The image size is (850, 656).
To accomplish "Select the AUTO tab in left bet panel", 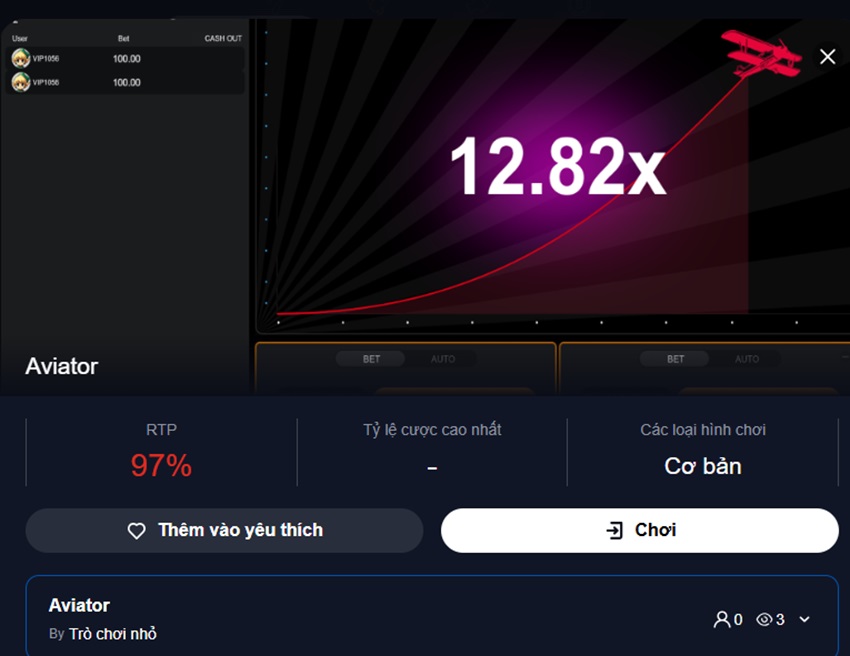I will click(x=443, y=359).
